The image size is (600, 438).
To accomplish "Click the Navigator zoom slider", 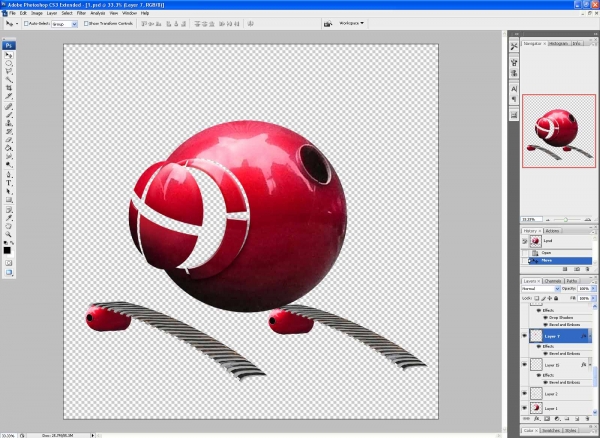I will (566, 220).
